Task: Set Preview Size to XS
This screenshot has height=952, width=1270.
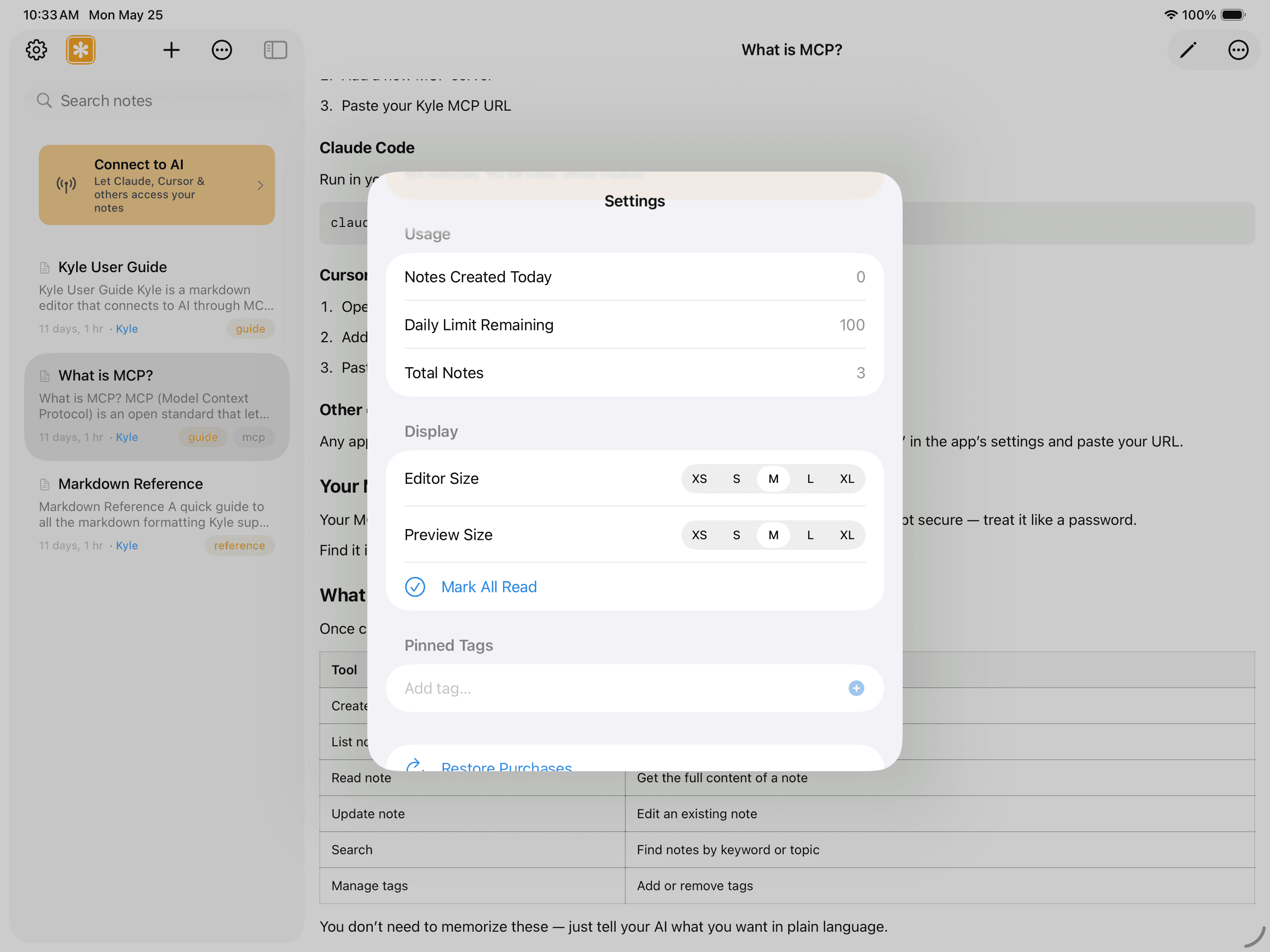Action: pyautogui.click(x=699, y=535)
